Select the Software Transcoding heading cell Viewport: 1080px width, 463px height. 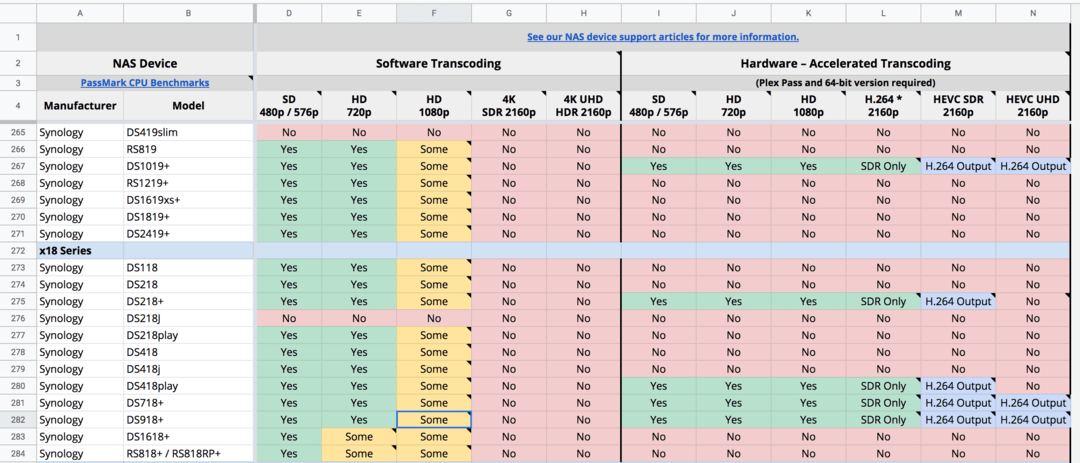pyautogui.click(x=438, y=63)
